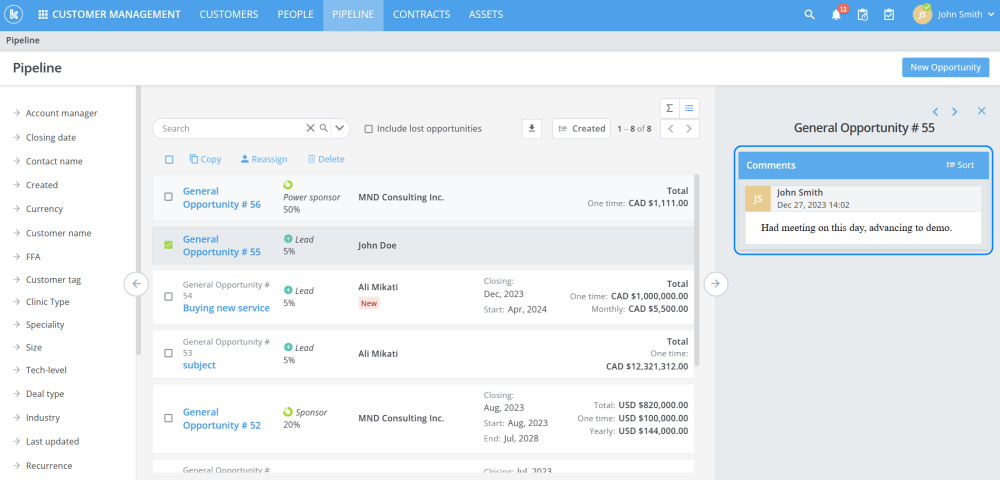The width and height of the screenshot is (1000, 480).
Task: Click the New Opportunity button
Action: coord(945,68)
